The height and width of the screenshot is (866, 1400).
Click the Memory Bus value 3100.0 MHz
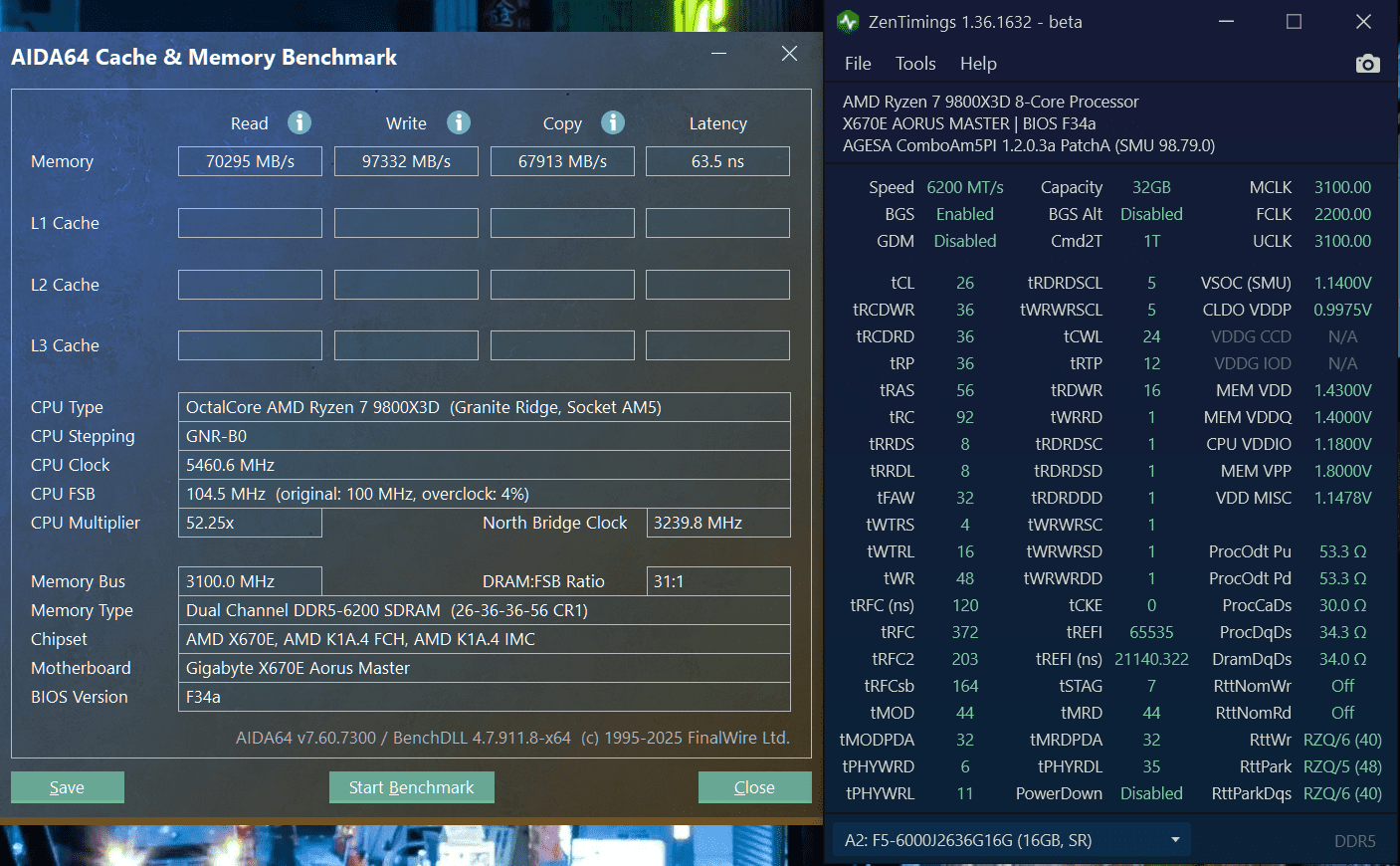(250, 581)
